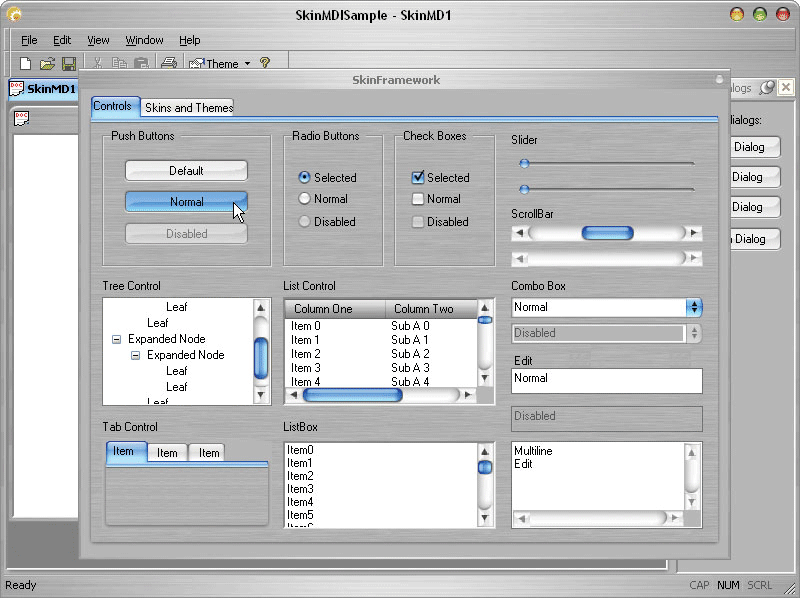The height and width of the screenshot is (598, 800).
Task: Open context help via the question mark icon
Action: tap(266, 63)
